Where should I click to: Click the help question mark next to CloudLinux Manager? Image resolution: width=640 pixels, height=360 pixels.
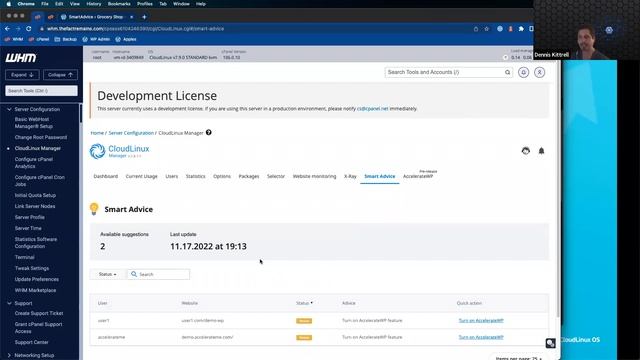209,133
